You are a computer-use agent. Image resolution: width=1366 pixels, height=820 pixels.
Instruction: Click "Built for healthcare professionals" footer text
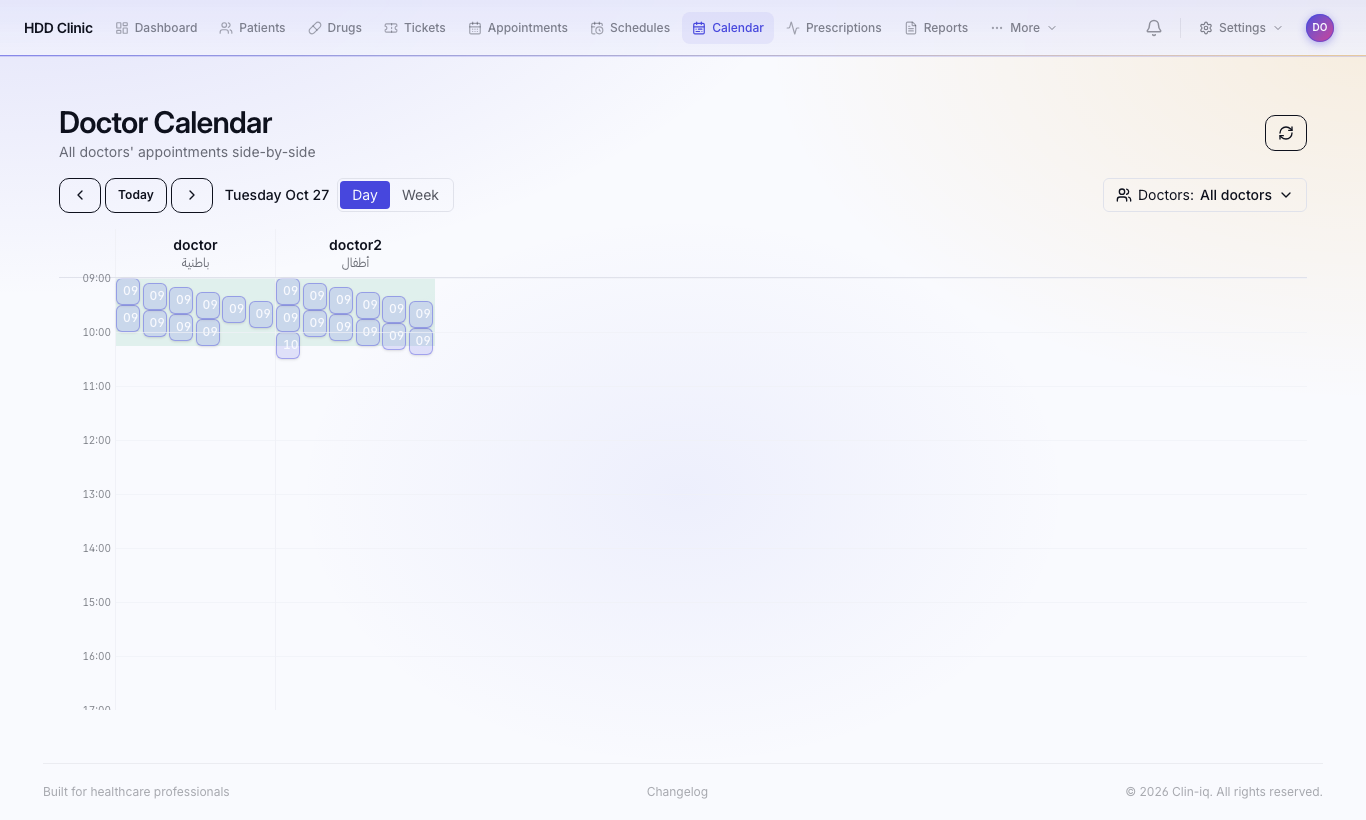pyautogui.click(x=136, y=792)
